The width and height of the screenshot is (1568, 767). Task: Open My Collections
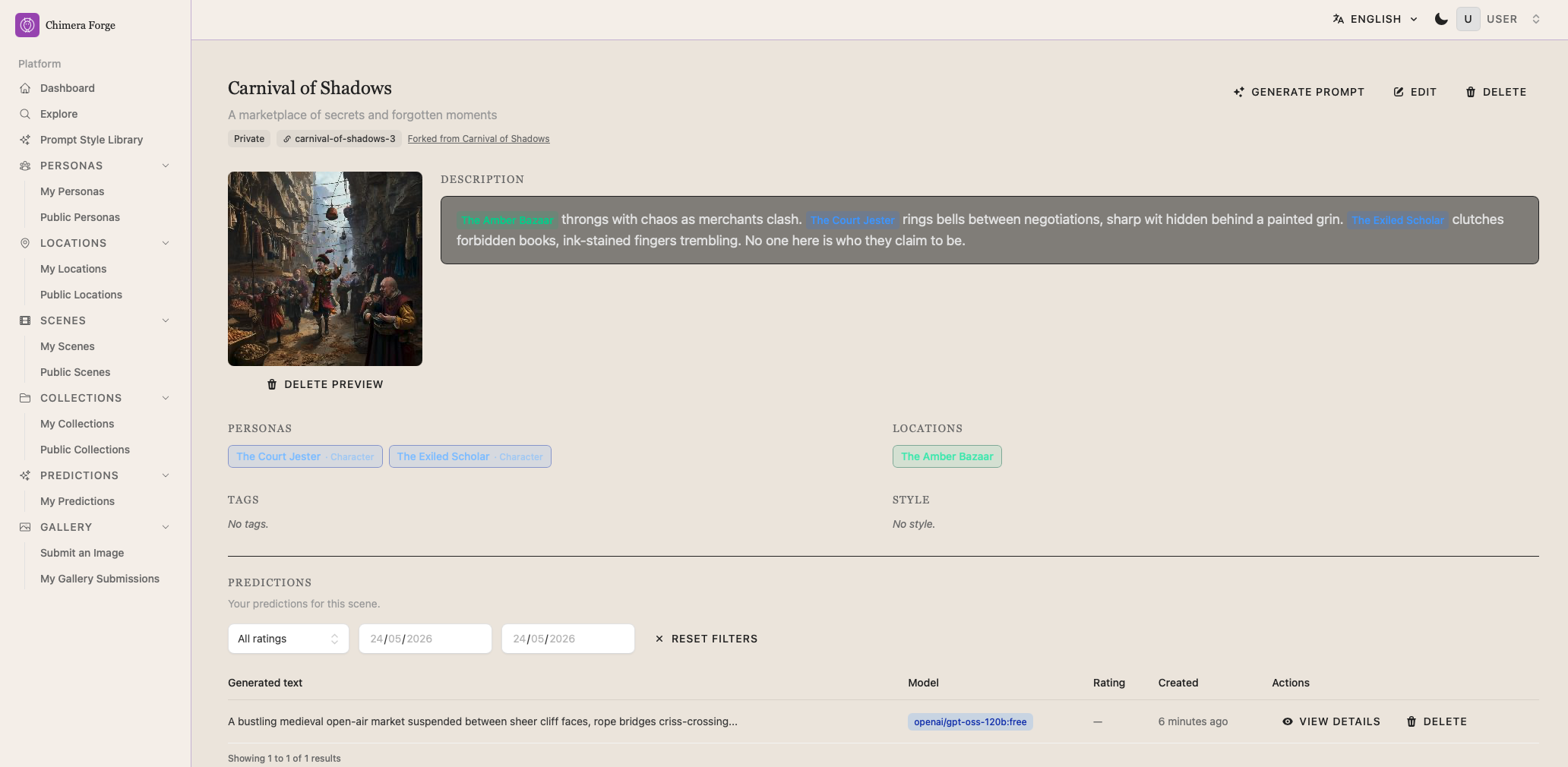point(77,424)
